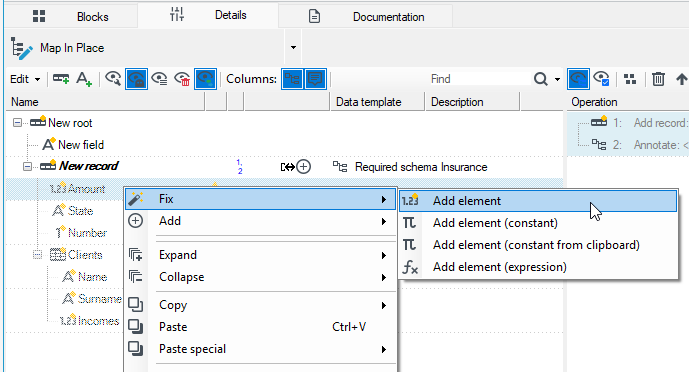Open the Details tab
This screenshot has width=689, height=372.
[x=208, y=15]
